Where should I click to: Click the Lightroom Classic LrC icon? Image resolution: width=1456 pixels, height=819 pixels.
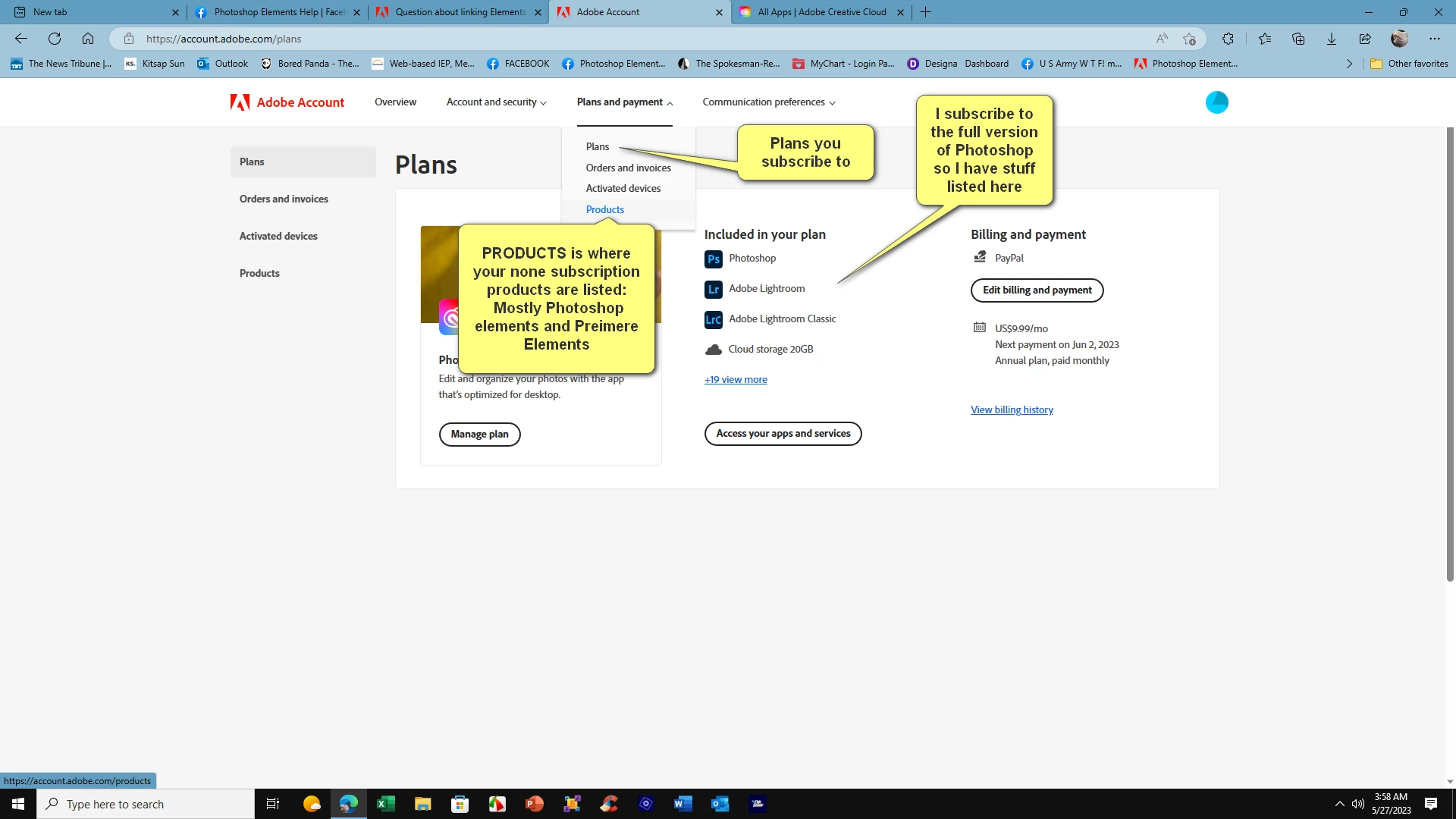tap(713, 320)
